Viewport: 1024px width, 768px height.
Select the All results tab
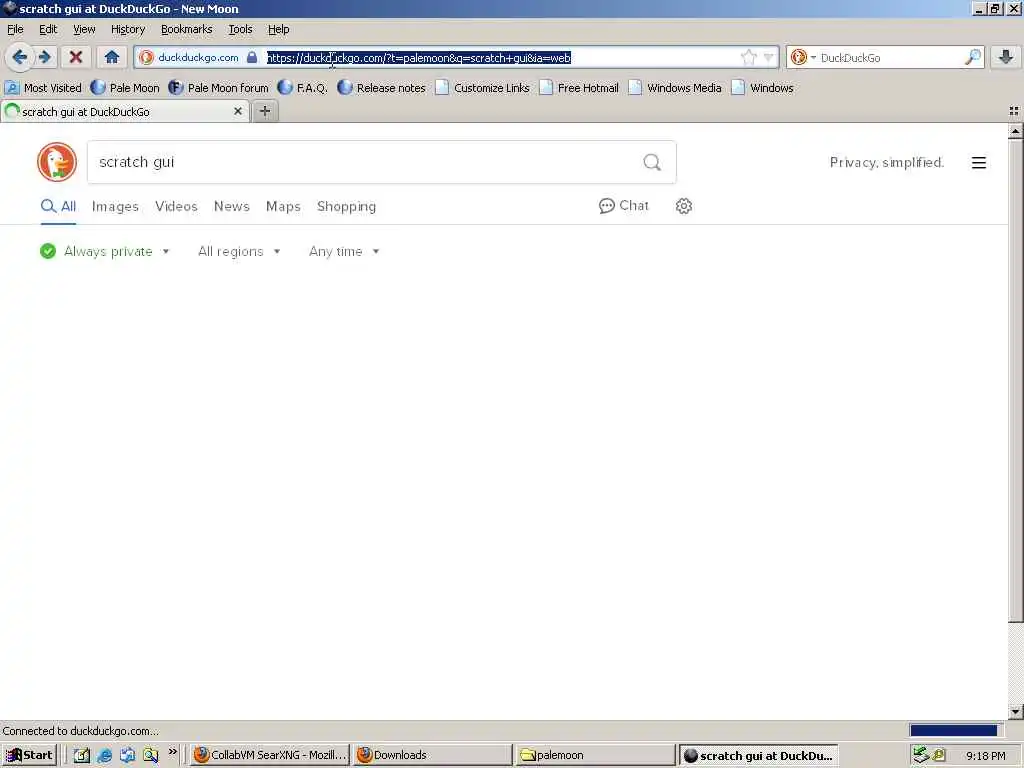58,206
